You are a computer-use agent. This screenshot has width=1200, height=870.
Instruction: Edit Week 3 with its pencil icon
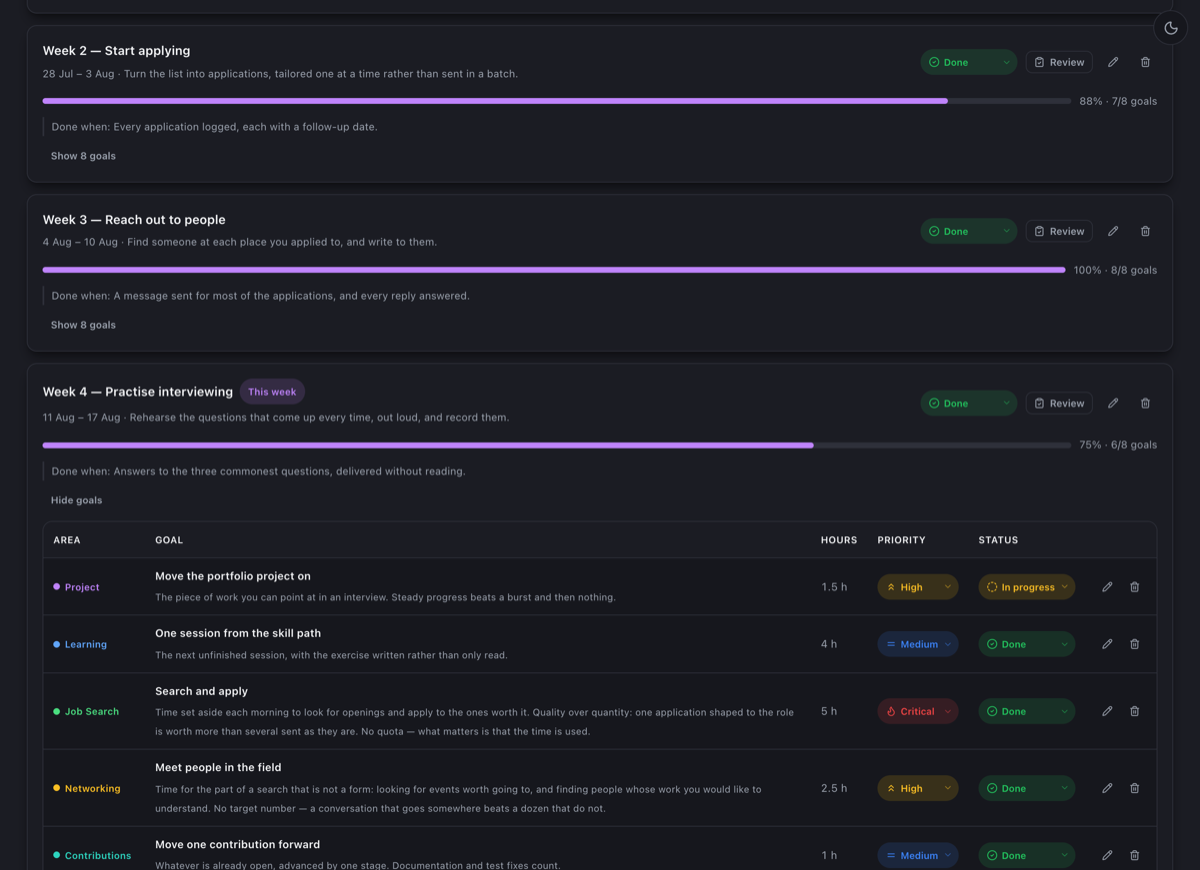pos(1113,231)
